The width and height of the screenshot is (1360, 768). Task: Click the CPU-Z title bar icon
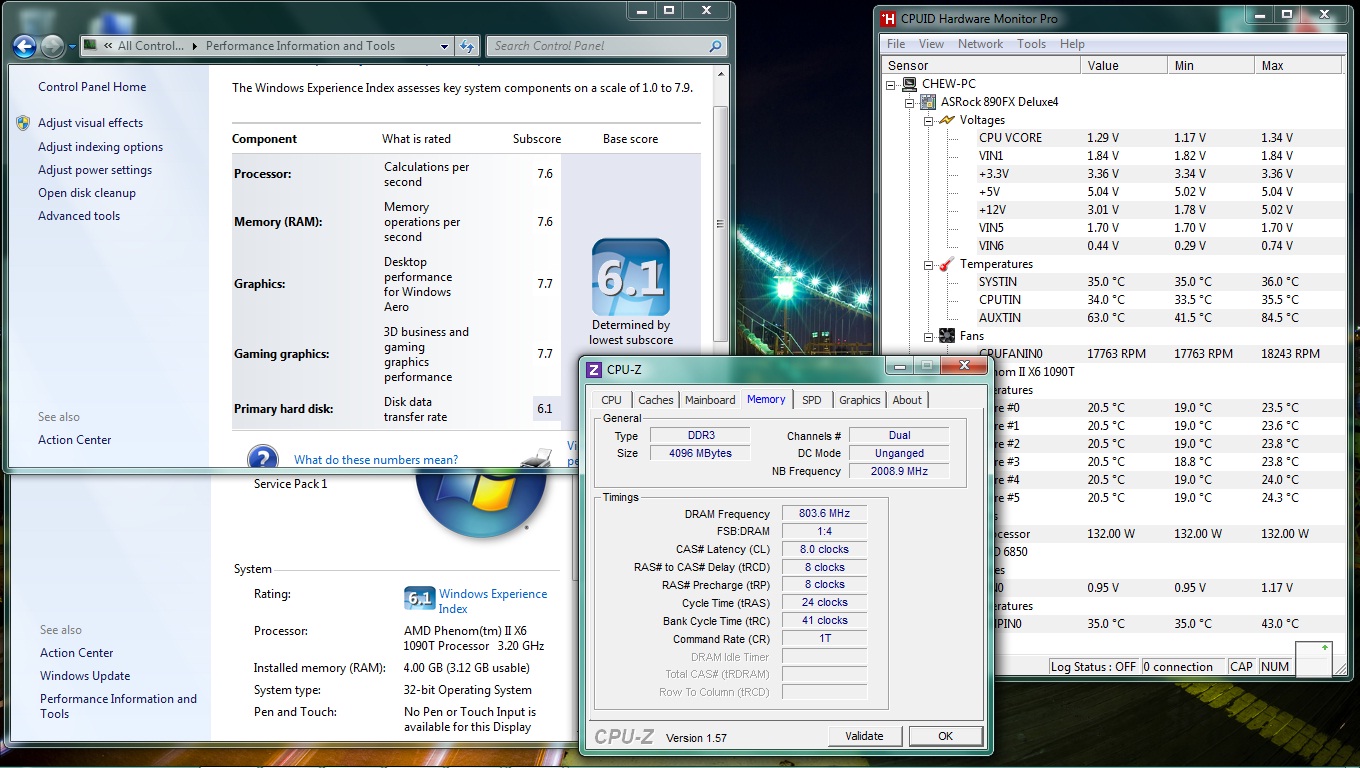point(594,370)
